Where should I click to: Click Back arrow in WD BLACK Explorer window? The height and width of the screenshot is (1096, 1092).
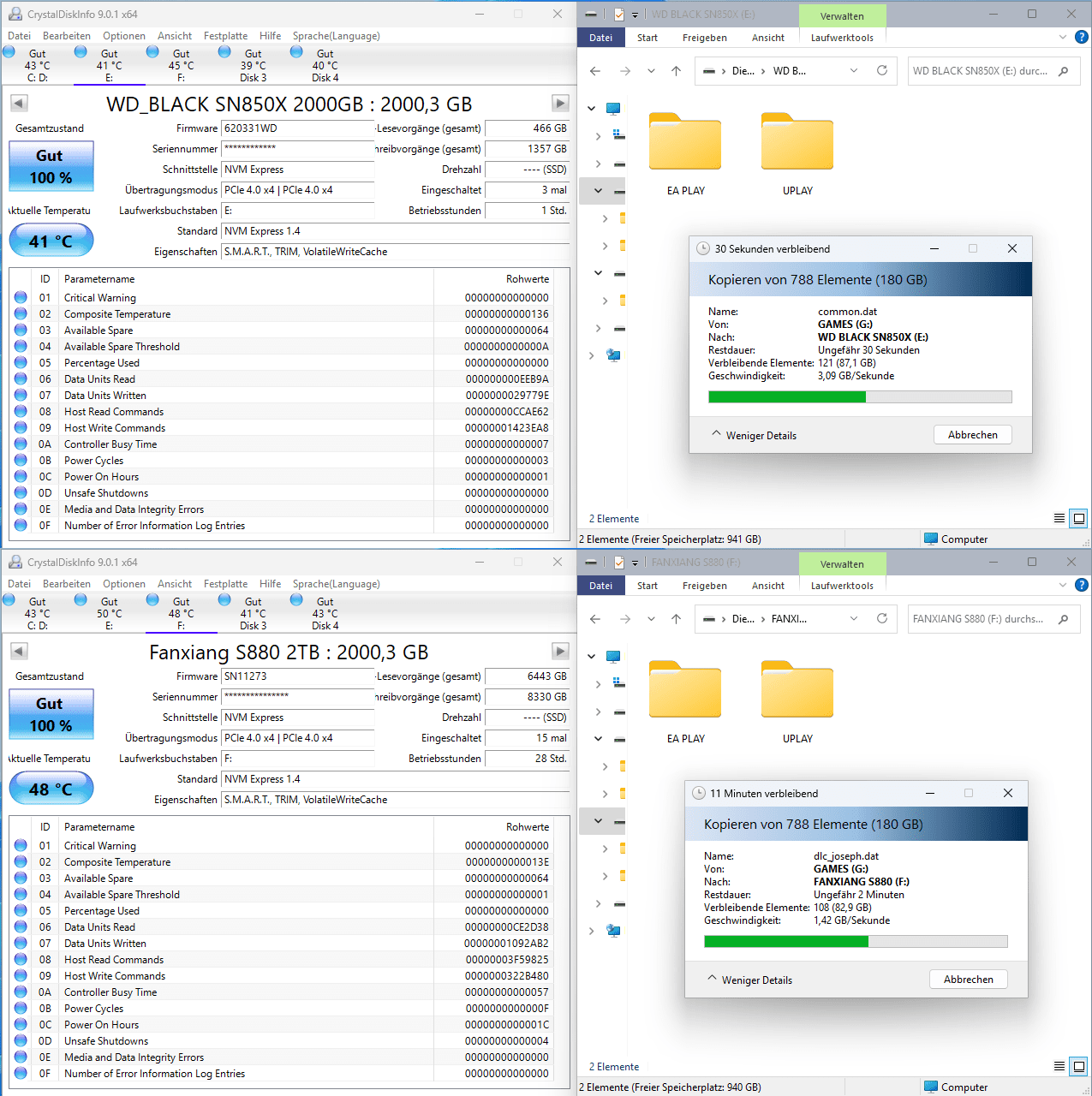595,71
